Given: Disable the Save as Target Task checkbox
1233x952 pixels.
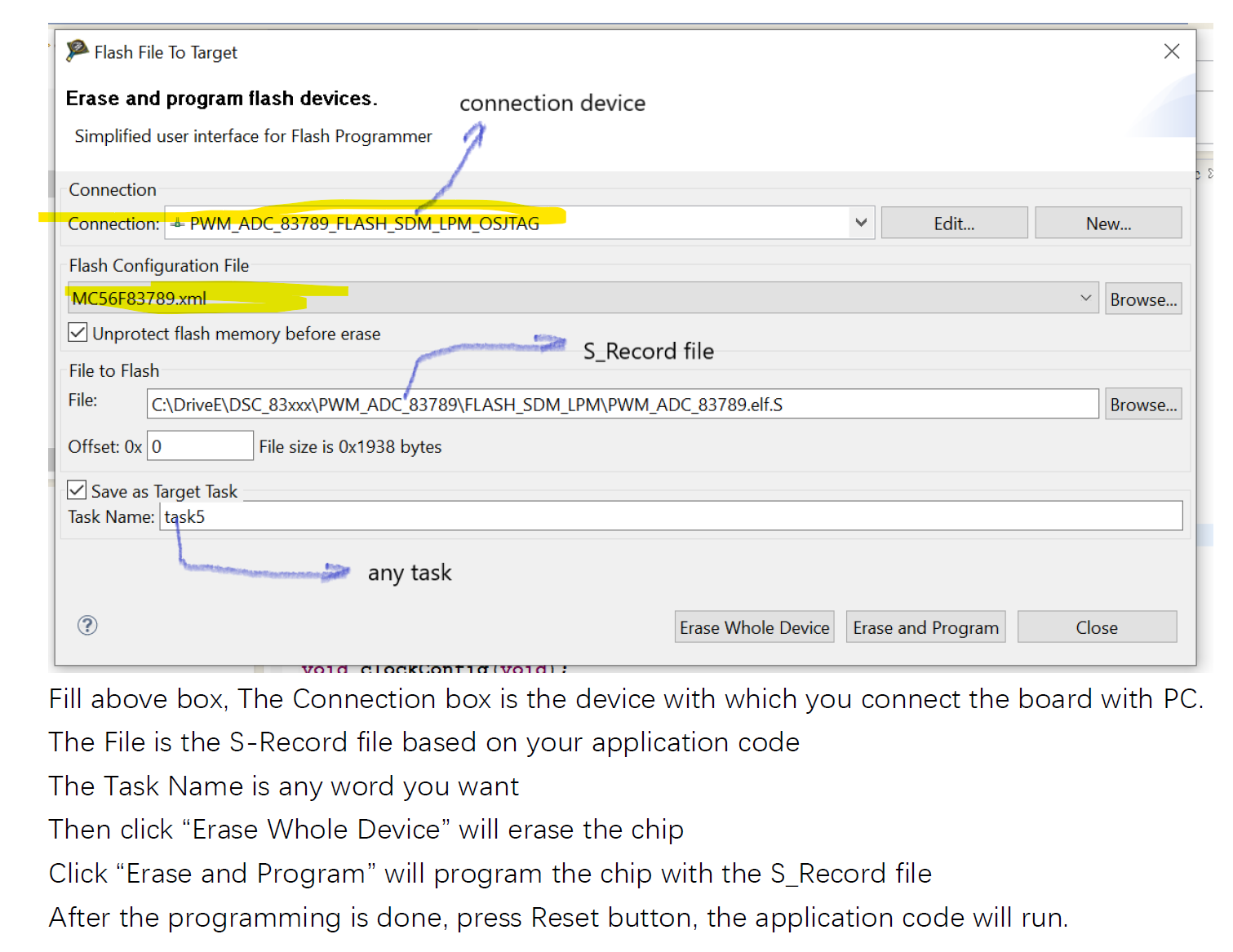Looking at the screenshot, I should click(x=77, y=489).
